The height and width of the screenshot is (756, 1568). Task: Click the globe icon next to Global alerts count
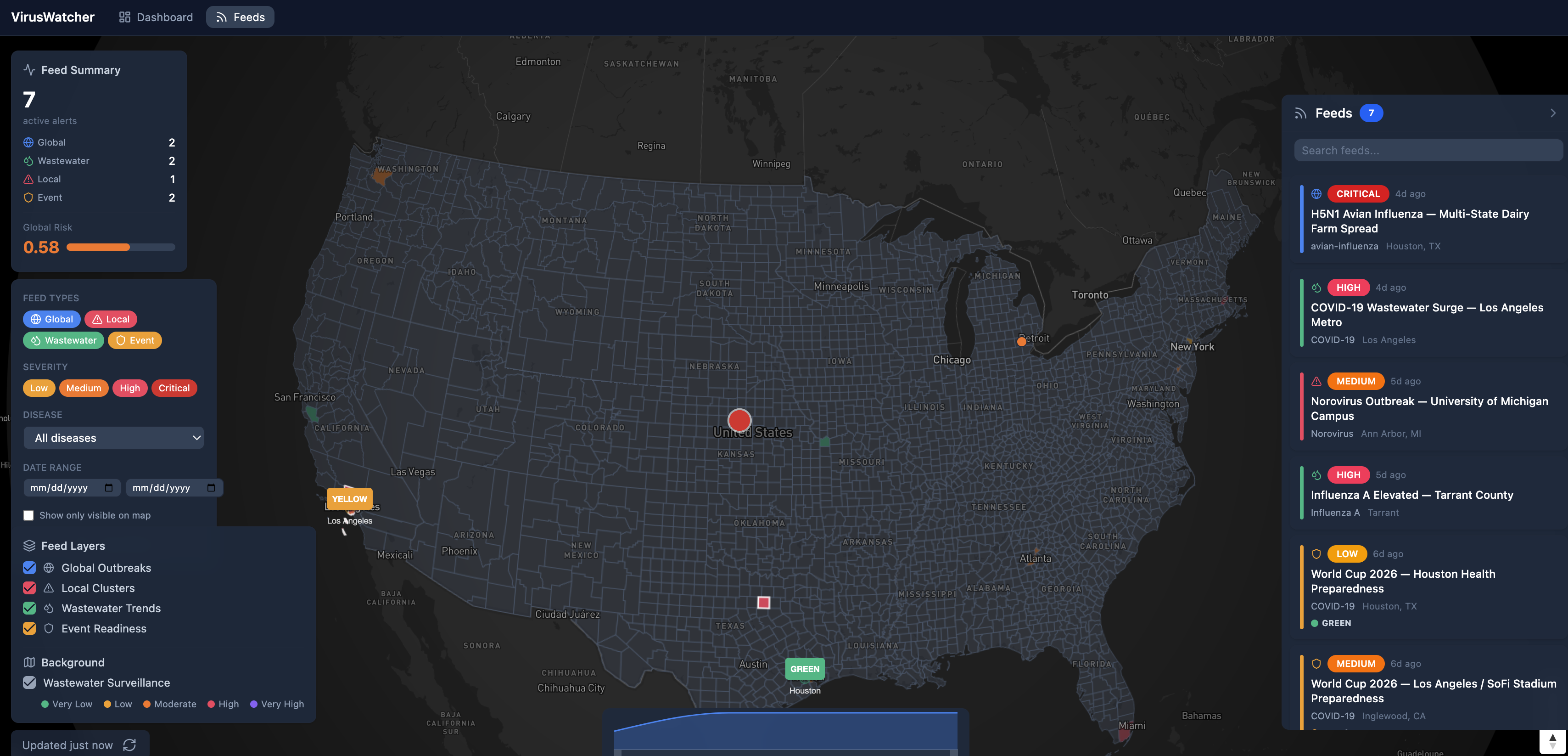click(28, 142)
